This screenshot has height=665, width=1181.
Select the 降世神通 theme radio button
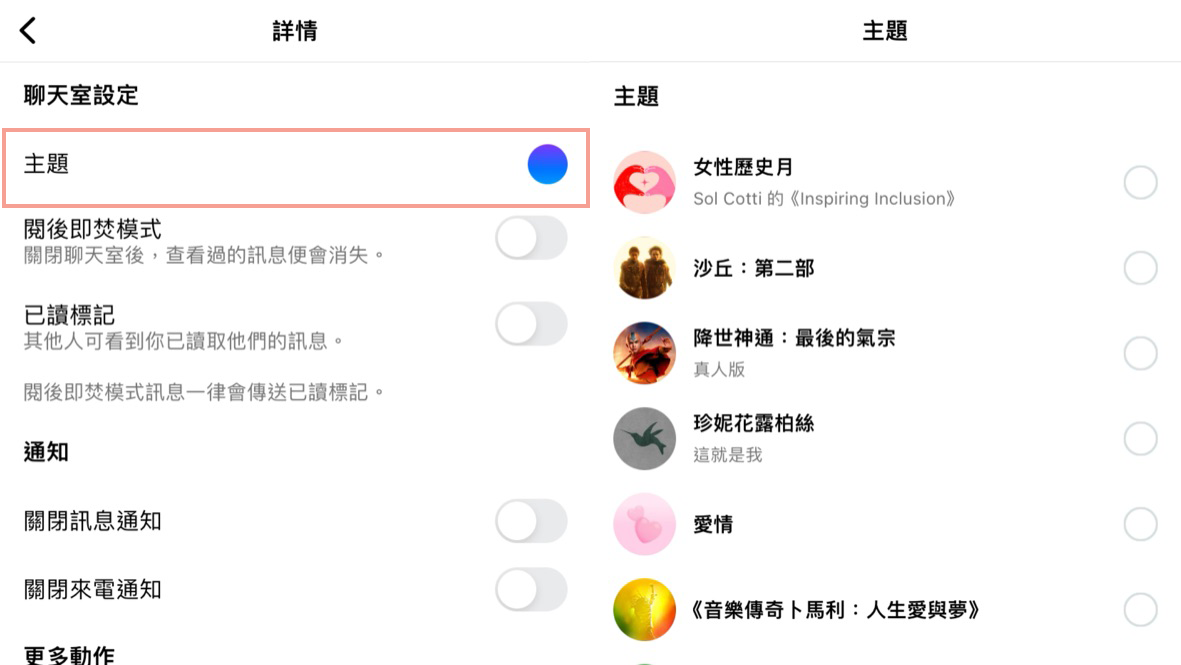point(1140,353)
